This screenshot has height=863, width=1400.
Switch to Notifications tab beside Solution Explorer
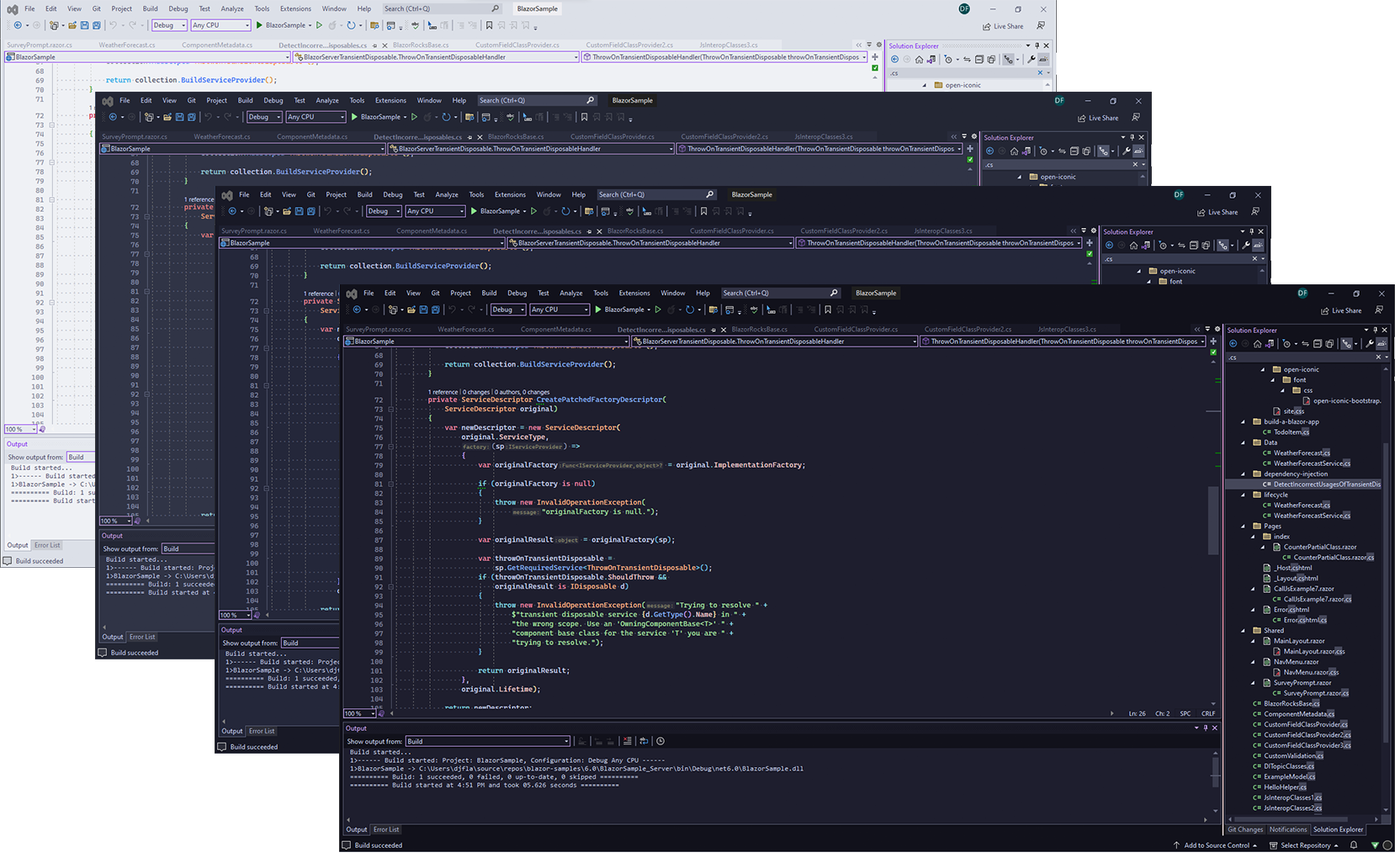[x=1288, y=829]
